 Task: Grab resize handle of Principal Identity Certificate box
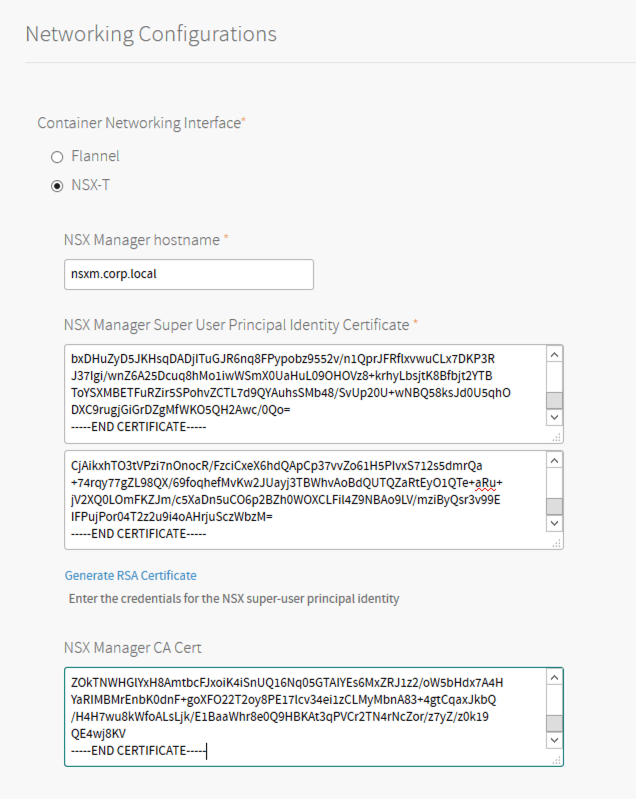[x=557, y=437]
